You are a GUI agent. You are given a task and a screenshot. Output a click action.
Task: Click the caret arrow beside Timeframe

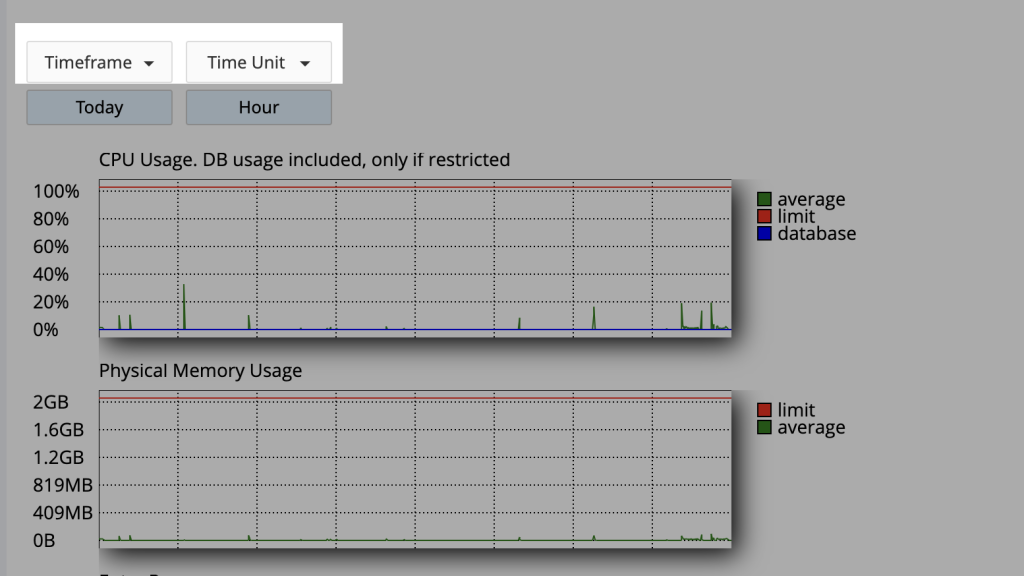coord(149,63)
